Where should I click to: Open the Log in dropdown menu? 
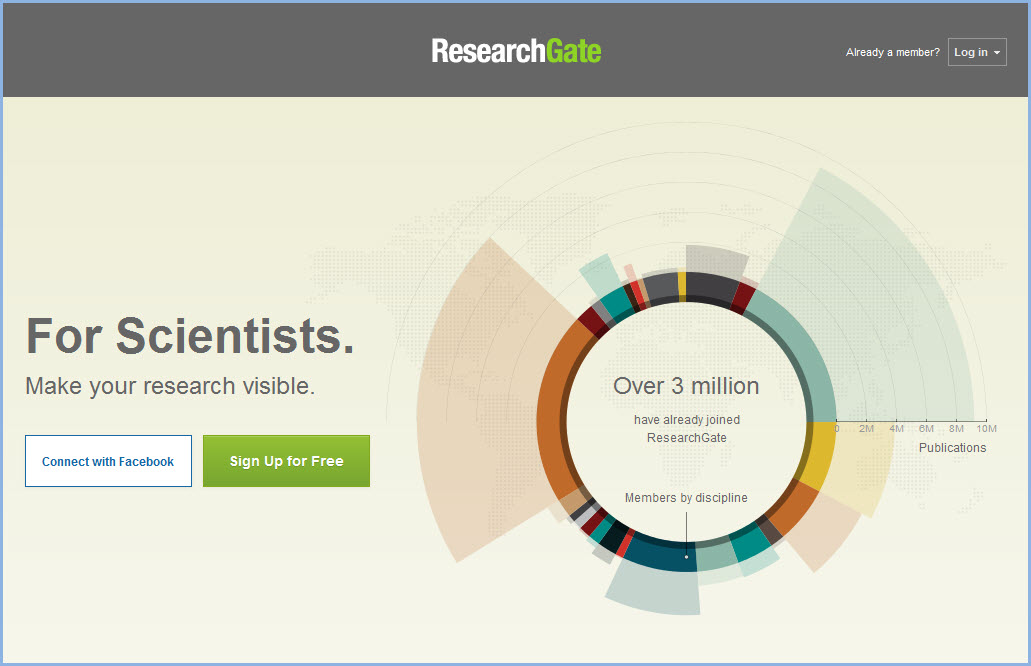click(x=977, y=53)
